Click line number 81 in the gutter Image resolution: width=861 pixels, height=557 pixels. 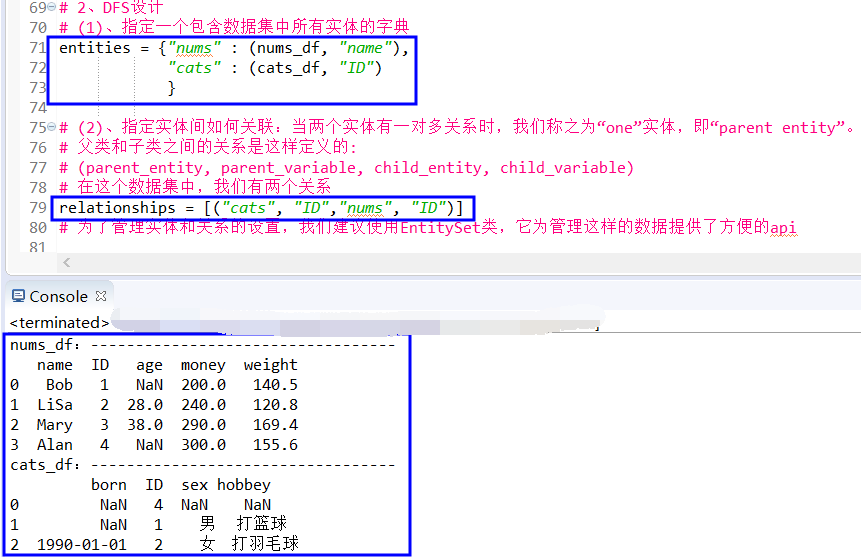pos(38,247)
